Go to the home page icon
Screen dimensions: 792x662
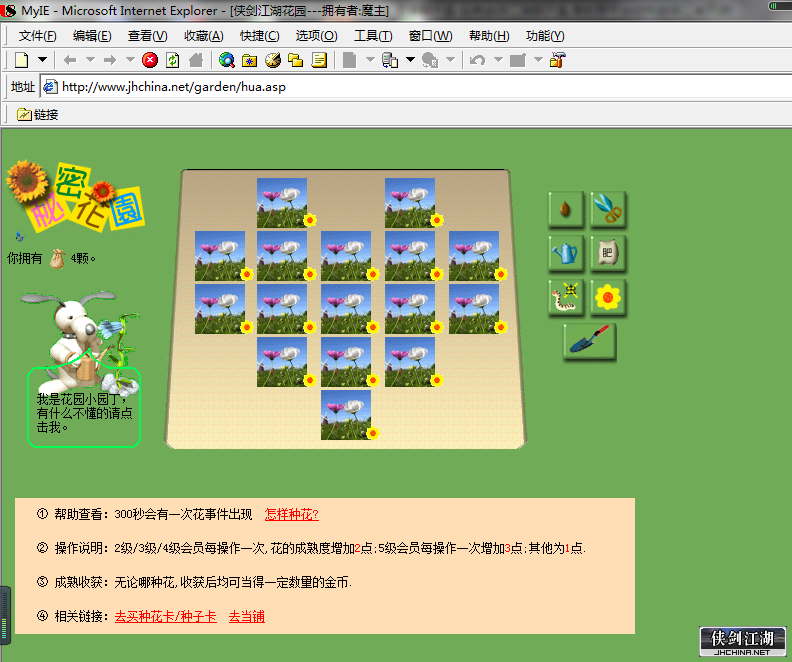pos(195,61)
